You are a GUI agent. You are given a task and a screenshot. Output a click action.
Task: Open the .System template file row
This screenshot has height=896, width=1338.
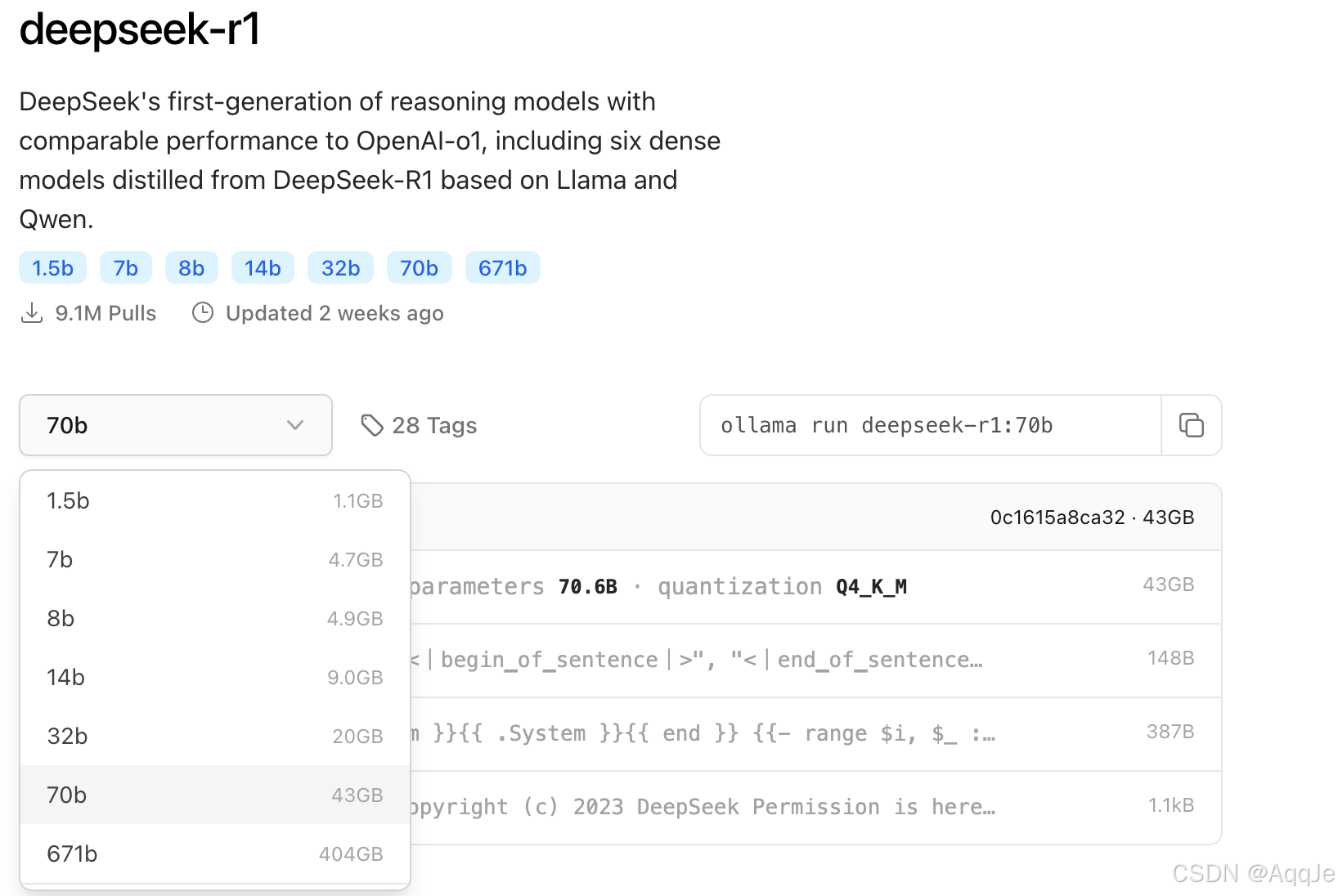click(x=815, y=734)
